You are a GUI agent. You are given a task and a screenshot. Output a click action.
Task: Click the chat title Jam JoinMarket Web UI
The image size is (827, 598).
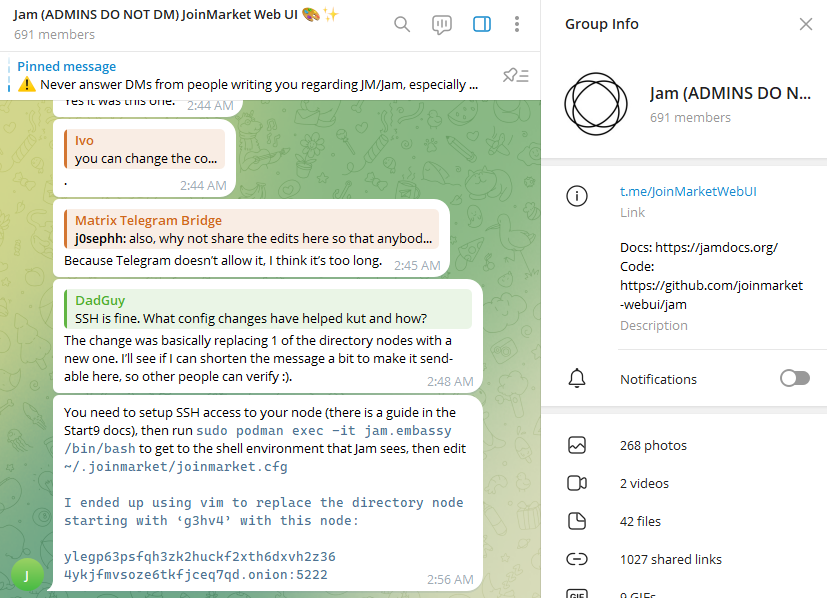click(x=176, y=15)
